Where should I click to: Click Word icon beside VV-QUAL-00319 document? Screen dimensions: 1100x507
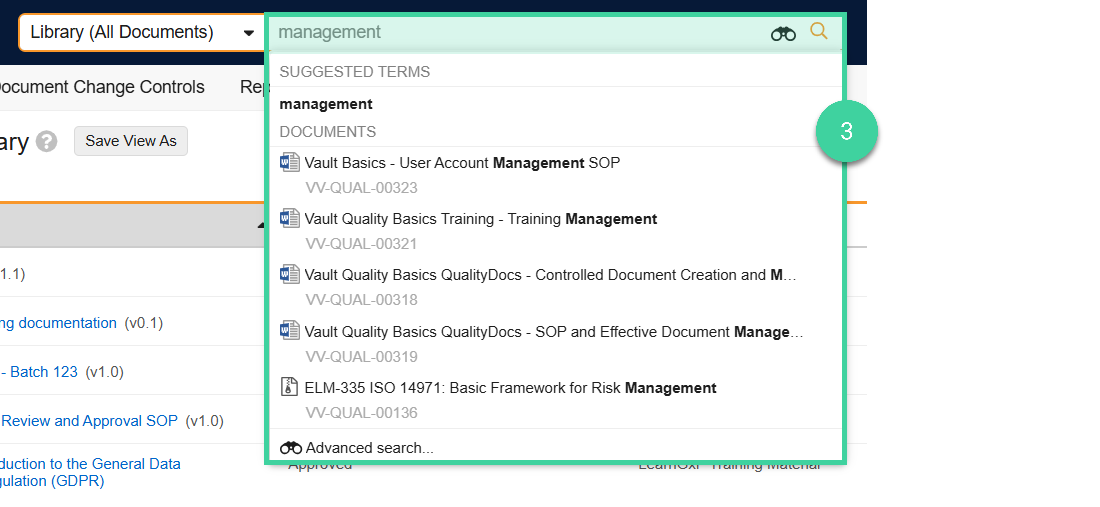[290, 331]
